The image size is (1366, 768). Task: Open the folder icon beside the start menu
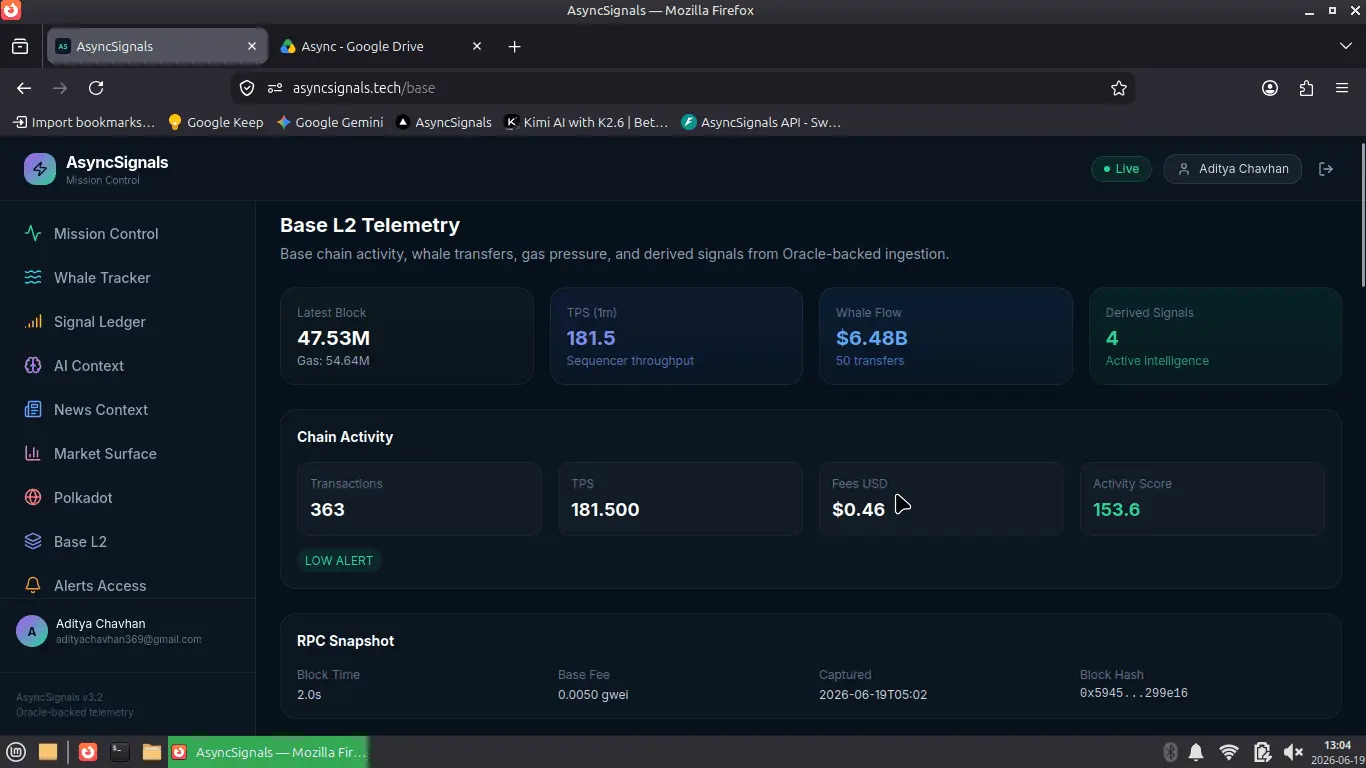pos(47,752)
